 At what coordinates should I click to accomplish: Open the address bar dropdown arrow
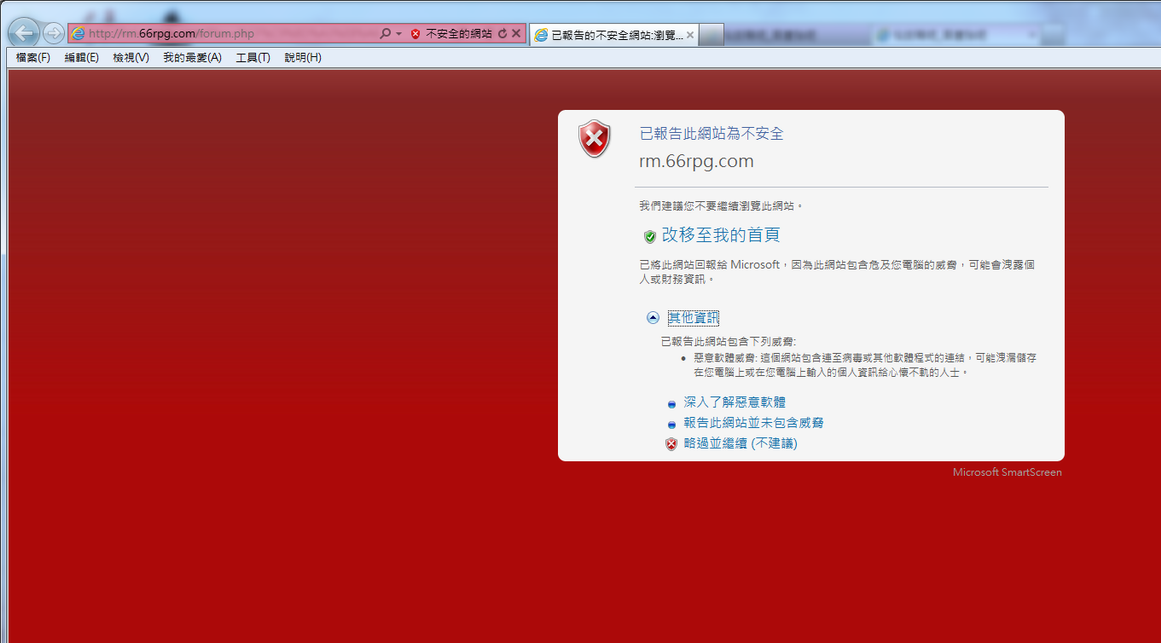pyautogui.click(x=398, y=33)
